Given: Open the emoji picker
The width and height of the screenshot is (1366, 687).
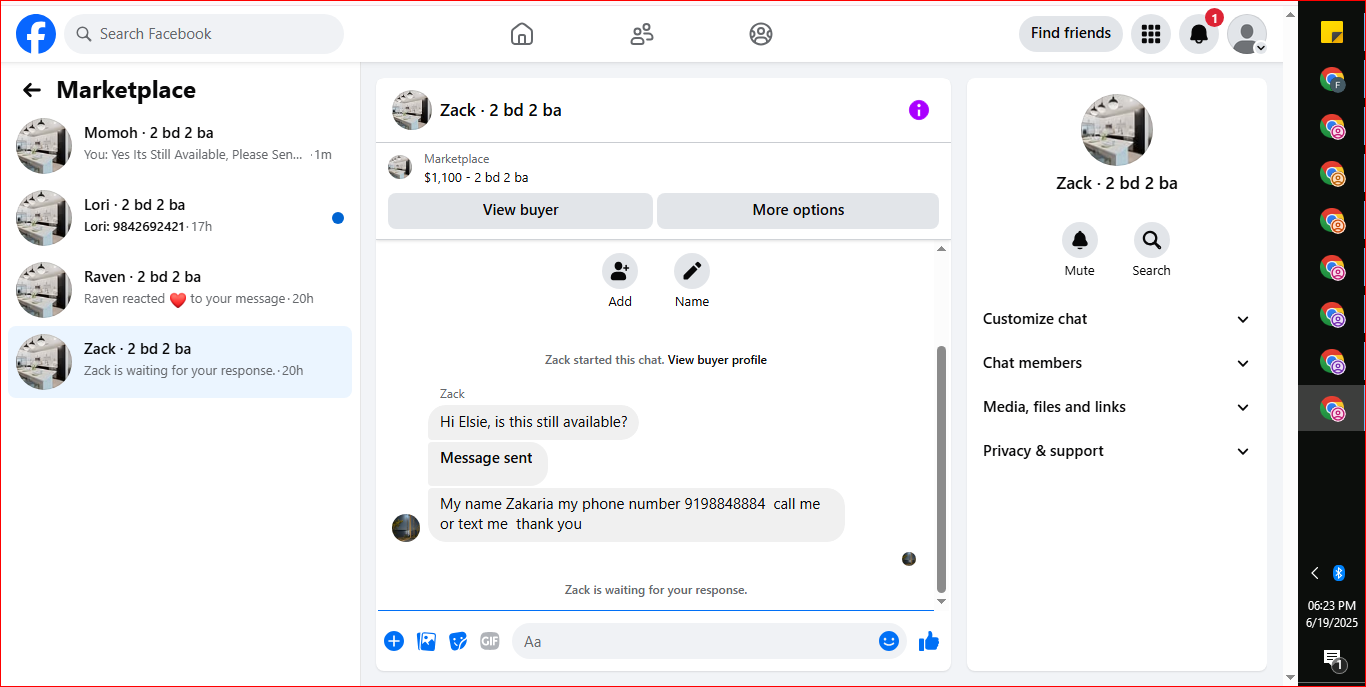Looking at the screenshot, I should 889,641.
